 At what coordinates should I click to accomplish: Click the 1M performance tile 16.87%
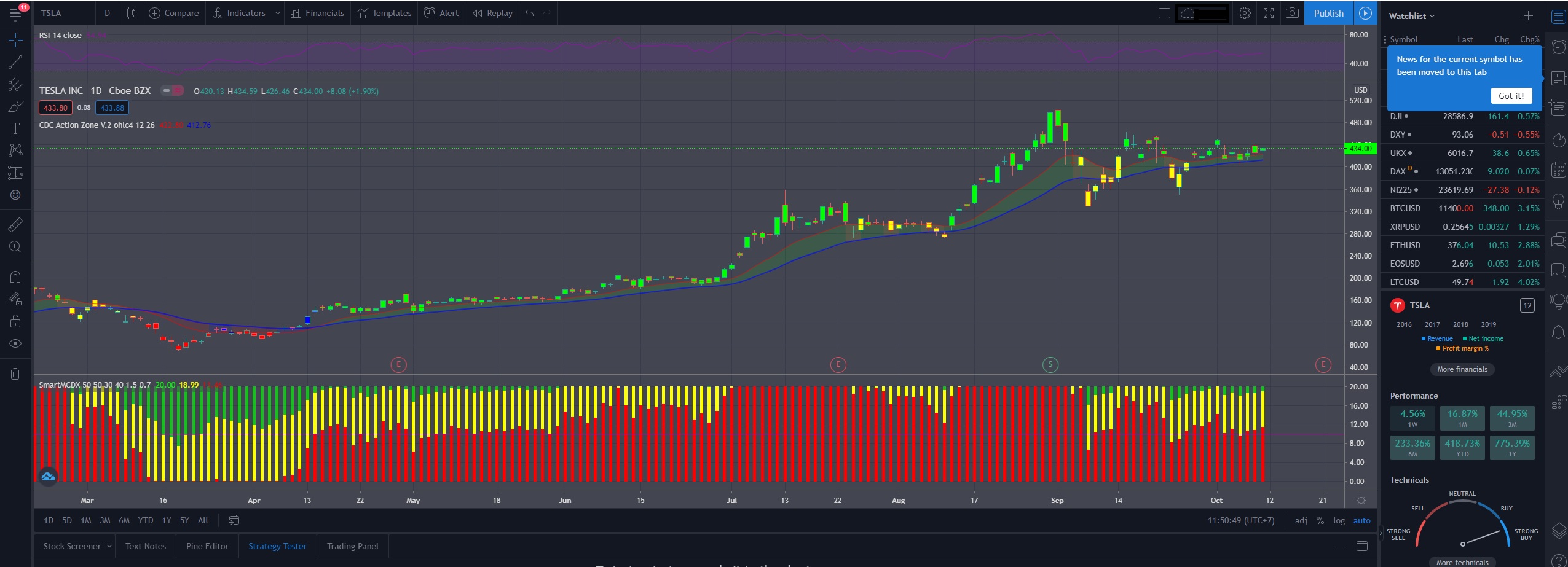[x=1462, y=418]
